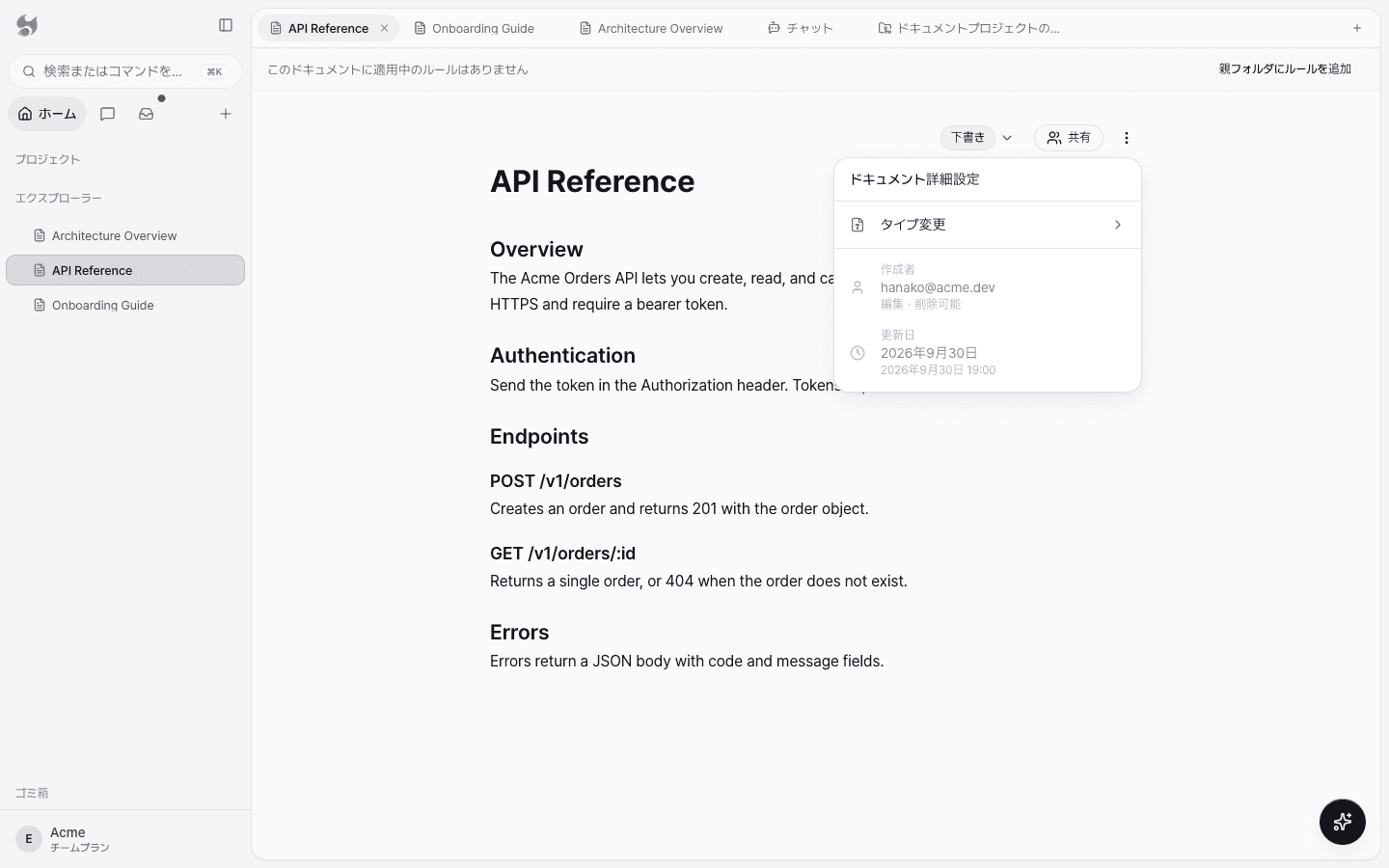Click the Onboarding Guide document icon in explorer

(x=40, y=305)
